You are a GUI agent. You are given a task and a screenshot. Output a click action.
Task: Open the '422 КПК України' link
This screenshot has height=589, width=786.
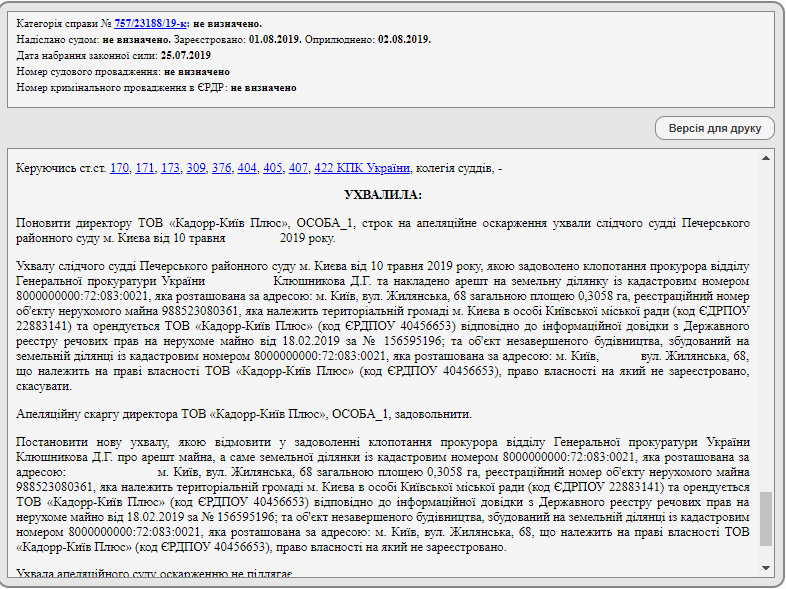coord(361,168)
